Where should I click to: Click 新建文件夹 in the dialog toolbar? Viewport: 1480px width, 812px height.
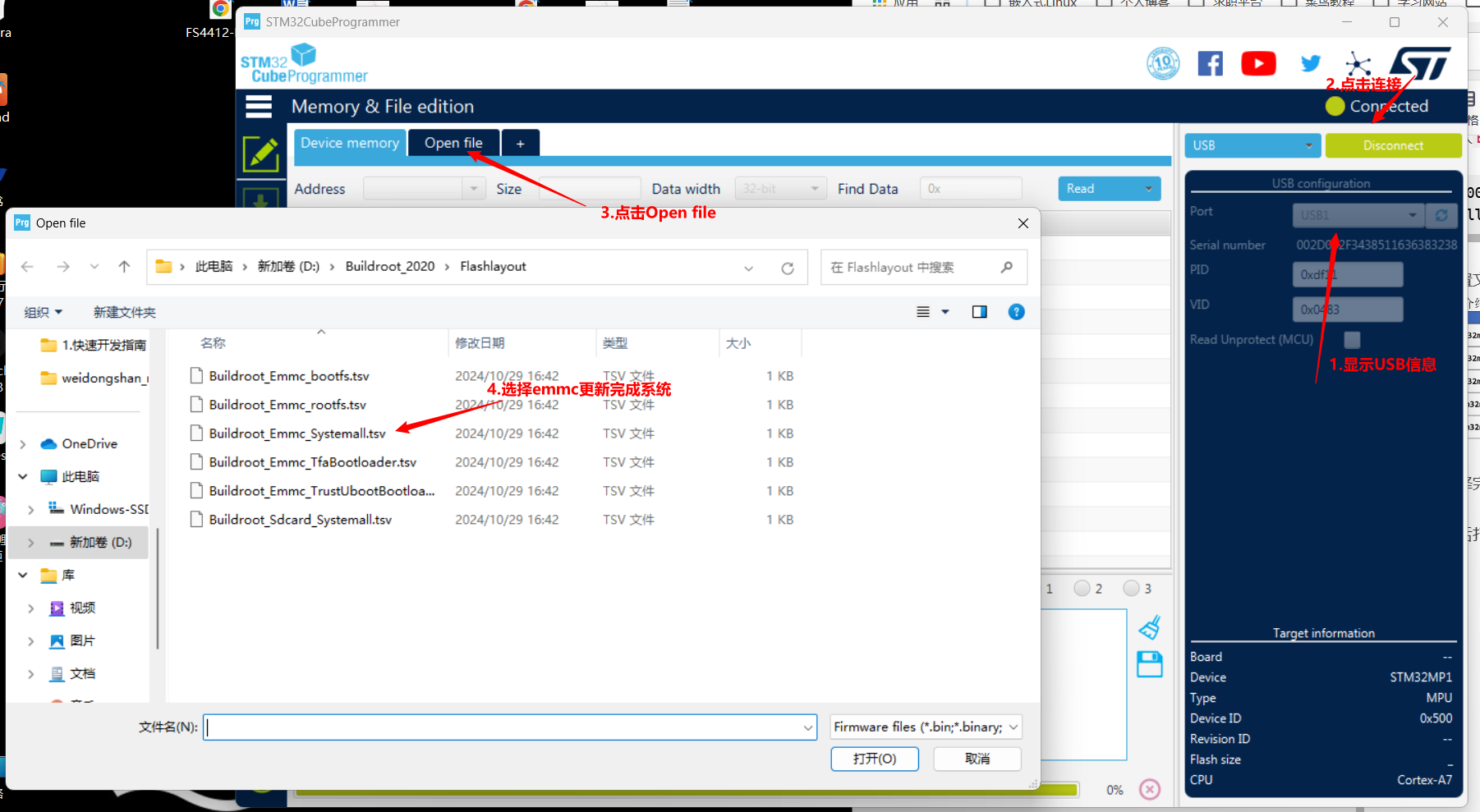tap(124, 312)
